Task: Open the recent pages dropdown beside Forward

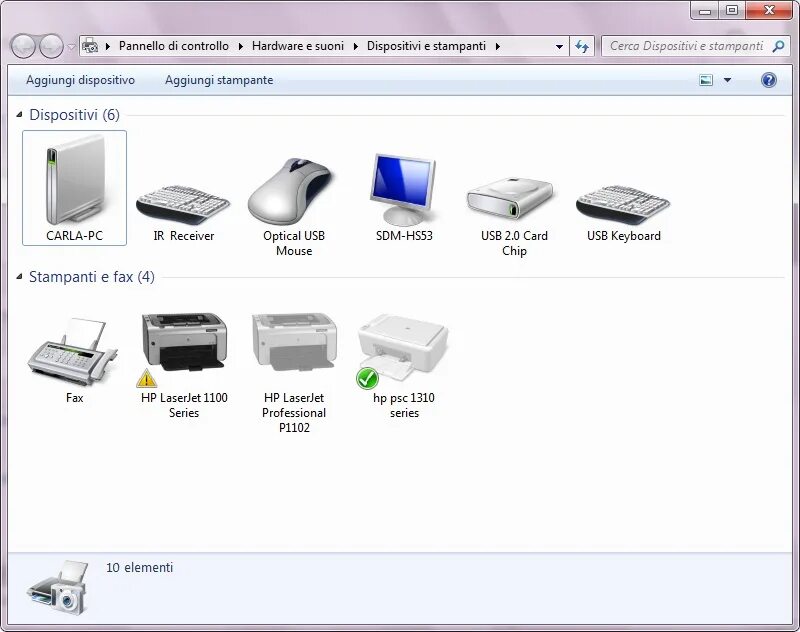Action: (71, 46)
